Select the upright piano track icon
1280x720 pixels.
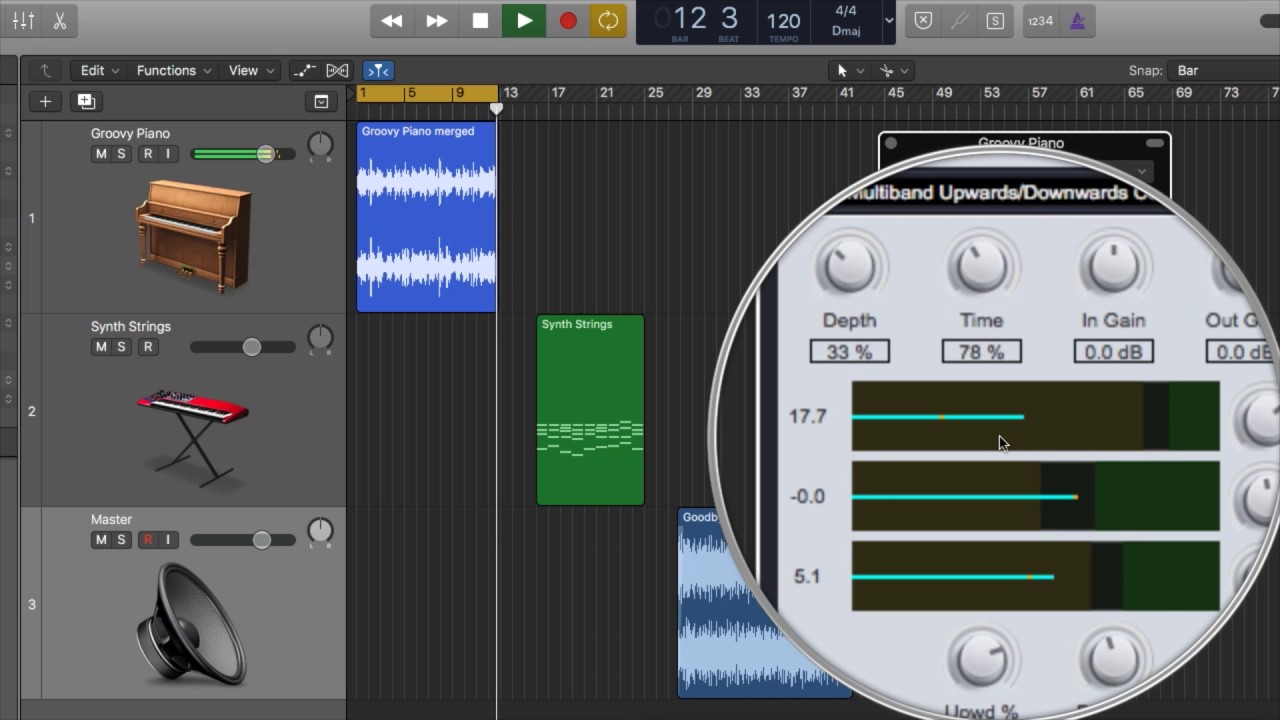193,236
